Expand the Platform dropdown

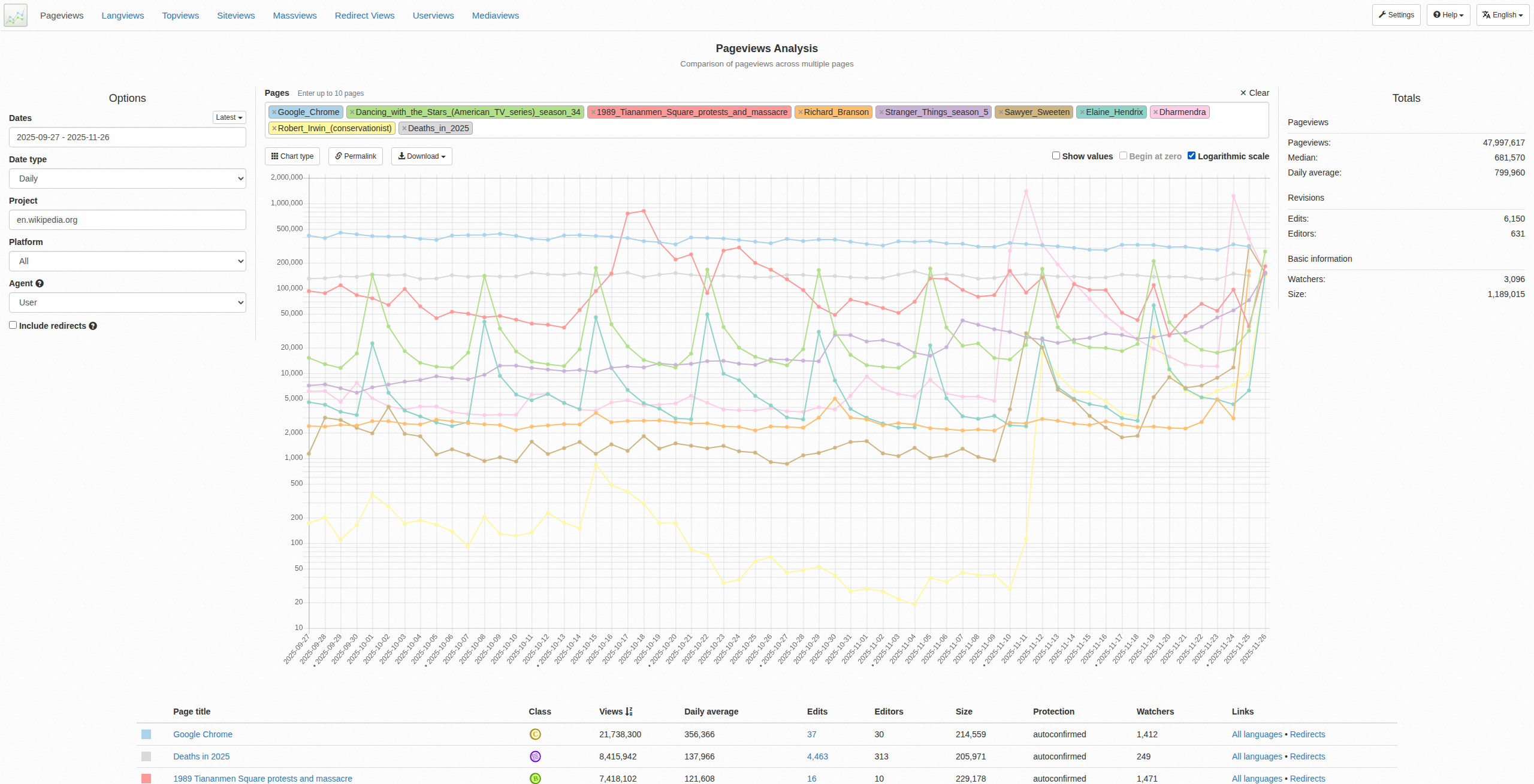click(x=128, y=261)
